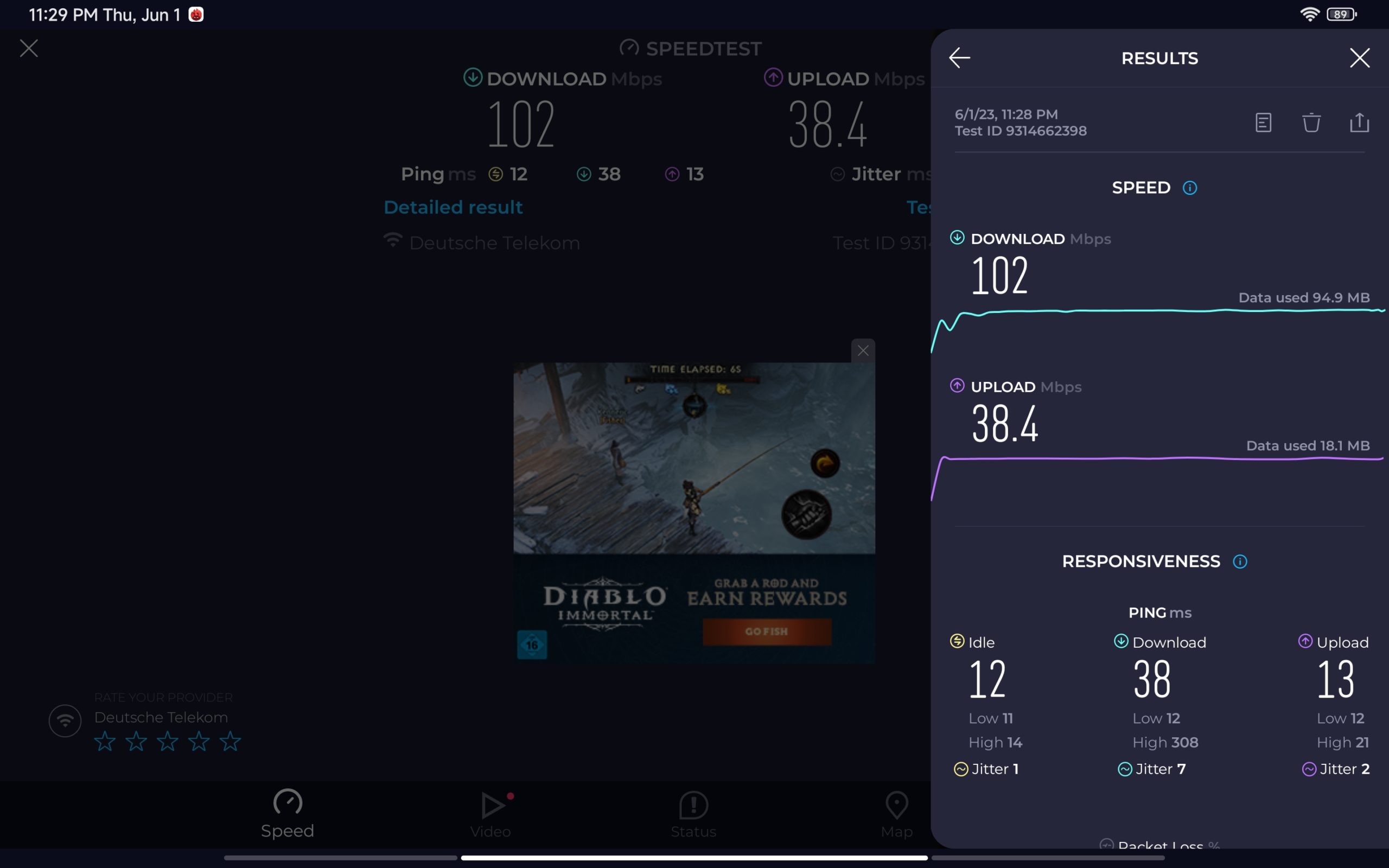Image resolution: width=1389 pixels, height=868 pixels.
Task: Tap the Wi-Fi status bar icon
Action: [1310, 14]
